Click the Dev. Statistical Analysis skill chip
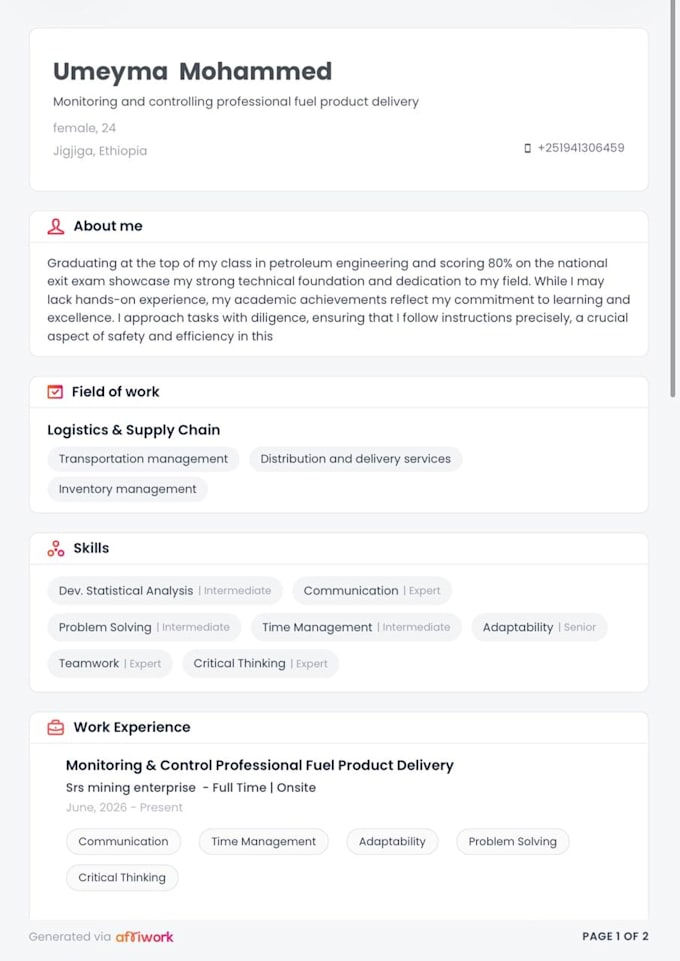680x961 pixels. [x=165, y=591]
